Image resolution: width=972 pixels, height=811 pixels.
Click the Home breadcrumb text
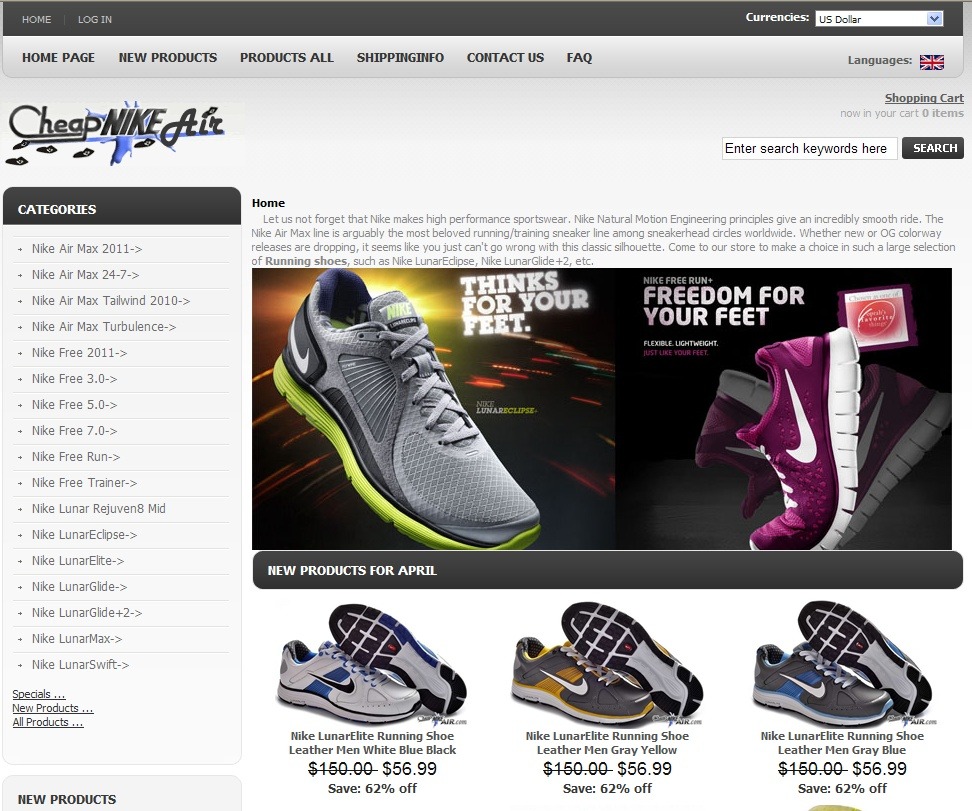[x=268, y=203]
